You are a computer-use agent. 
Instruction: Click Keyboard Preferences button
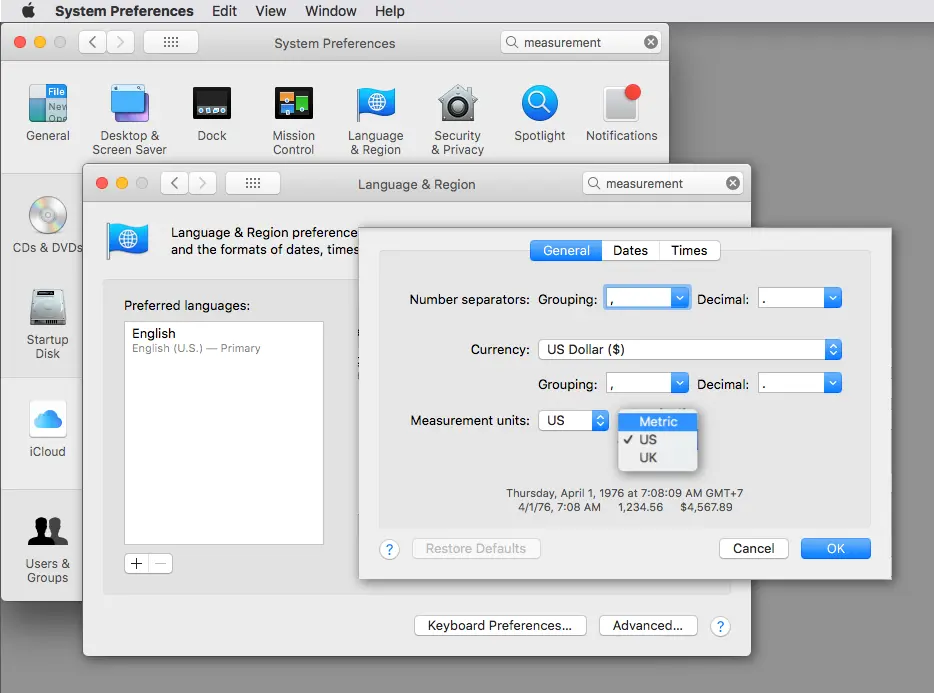(x=499, y=626)
